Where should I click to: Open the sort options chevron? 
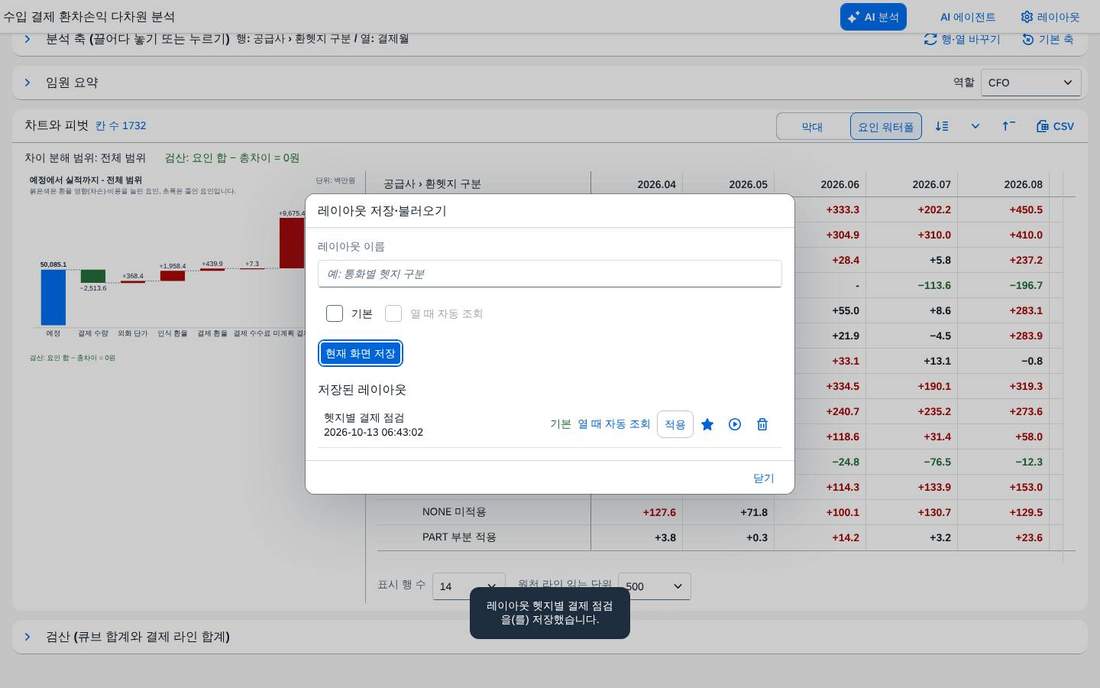pyautogui.click(x=975, y=126)
